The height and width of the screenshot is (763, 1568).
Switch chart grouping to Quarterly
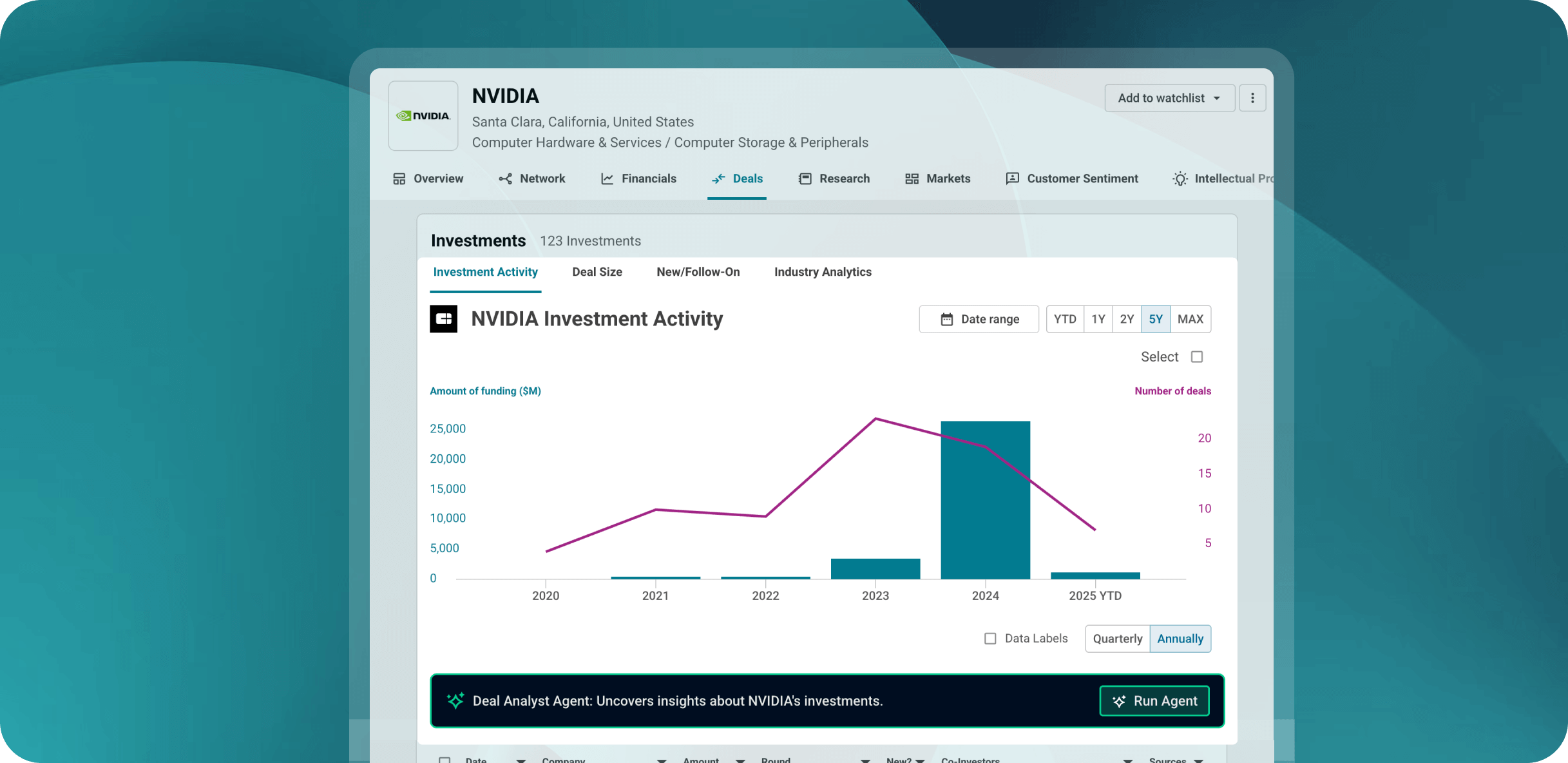pos(1117,639)
